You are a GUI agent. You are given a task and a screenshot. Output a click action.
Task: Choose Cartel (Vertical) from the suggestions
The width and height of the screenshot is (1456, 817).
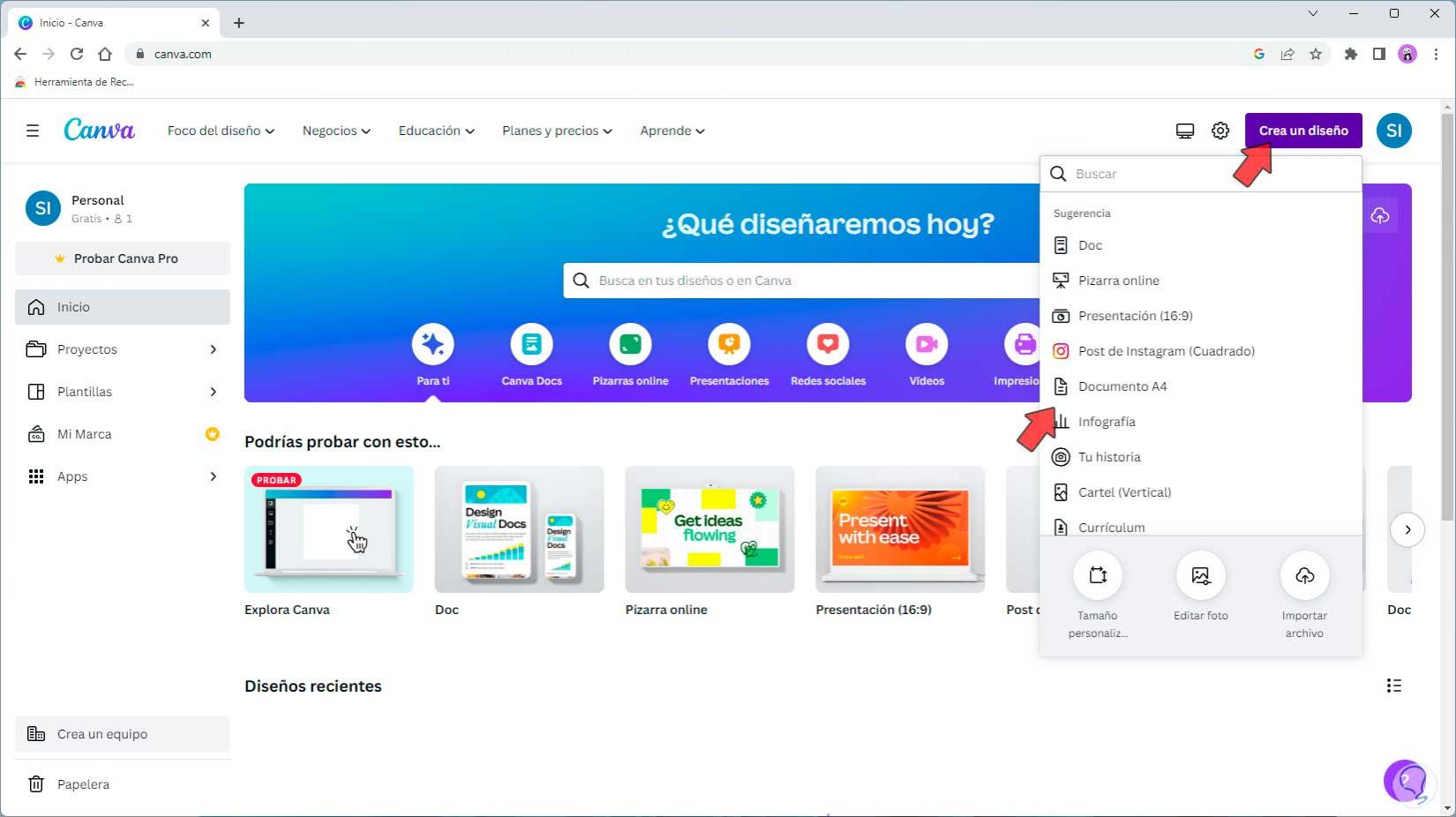click(x=1201, y=492)
